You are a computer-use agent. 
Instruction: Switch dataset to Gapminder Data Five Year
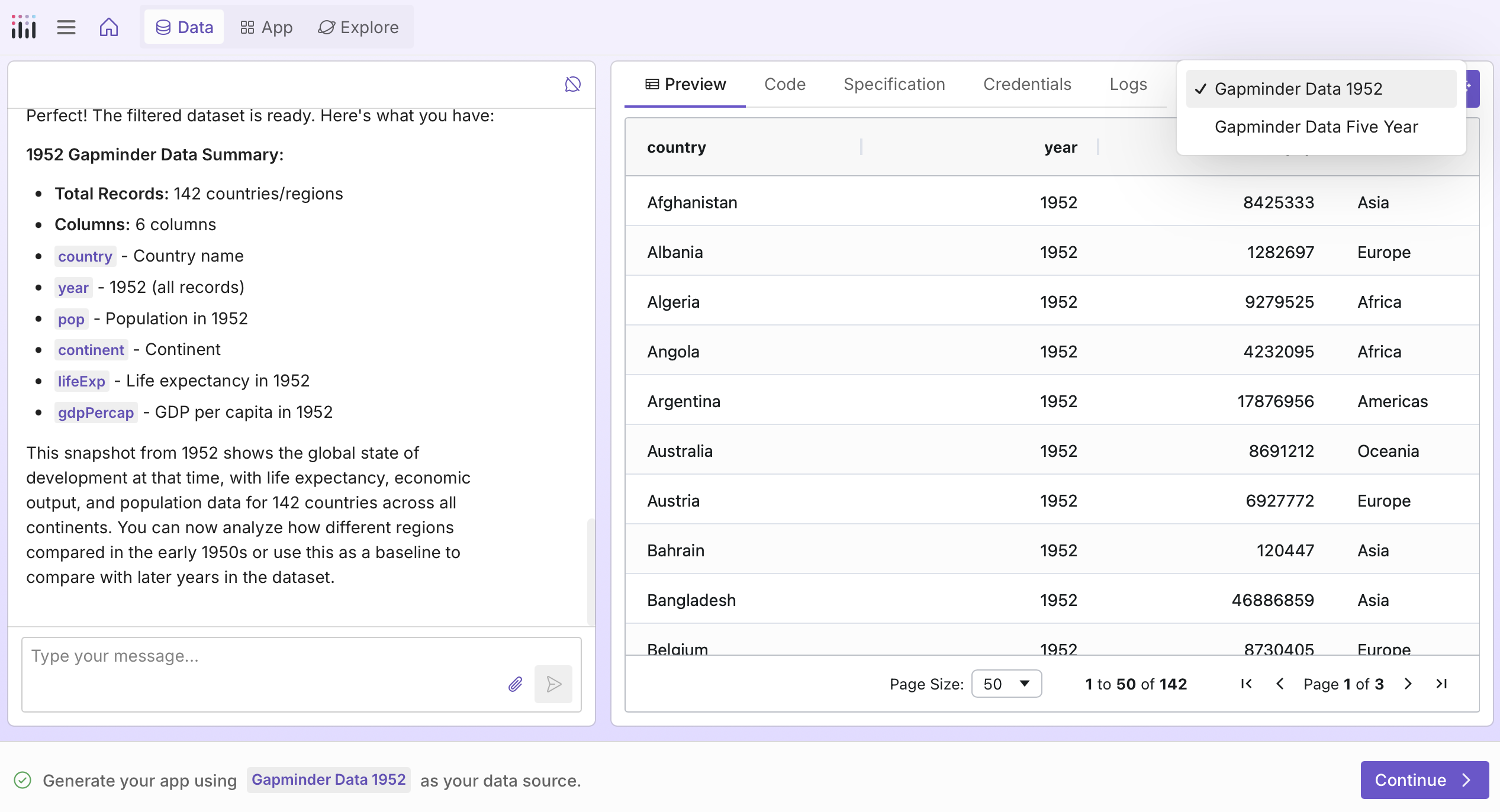[x=1316, y=126]
